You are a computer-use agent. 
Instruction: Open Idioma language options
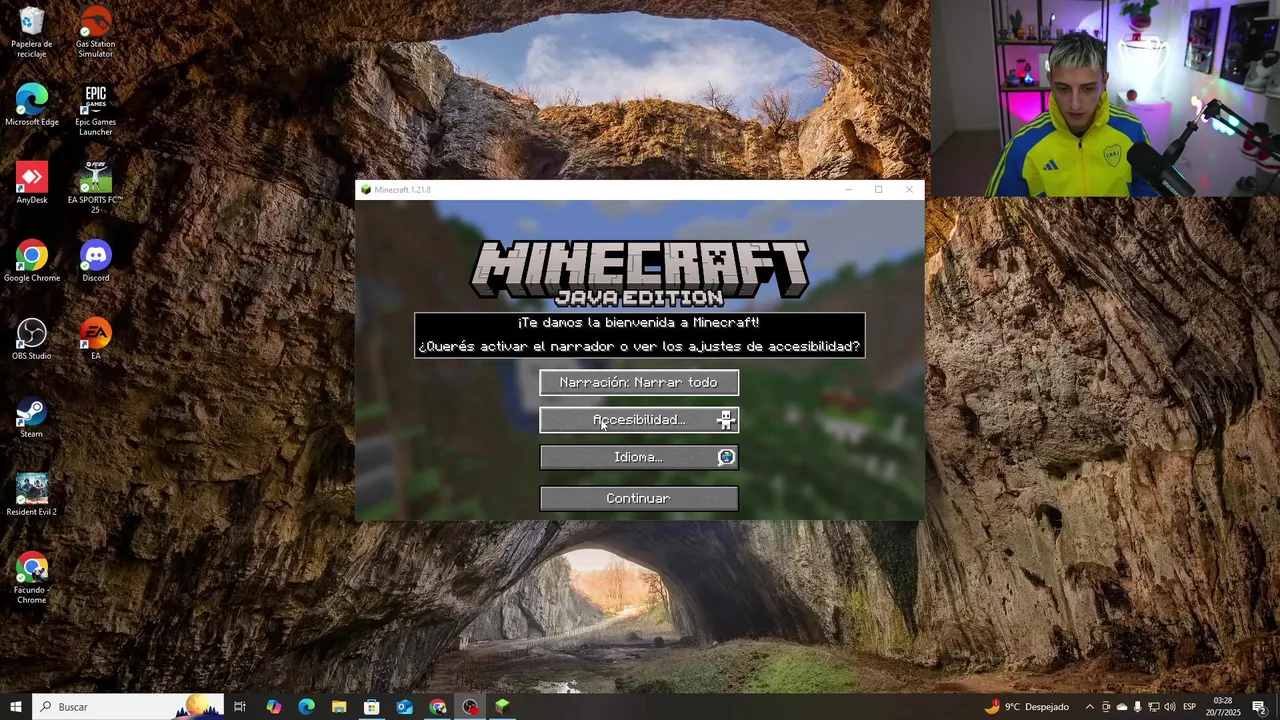pos(639,457)
